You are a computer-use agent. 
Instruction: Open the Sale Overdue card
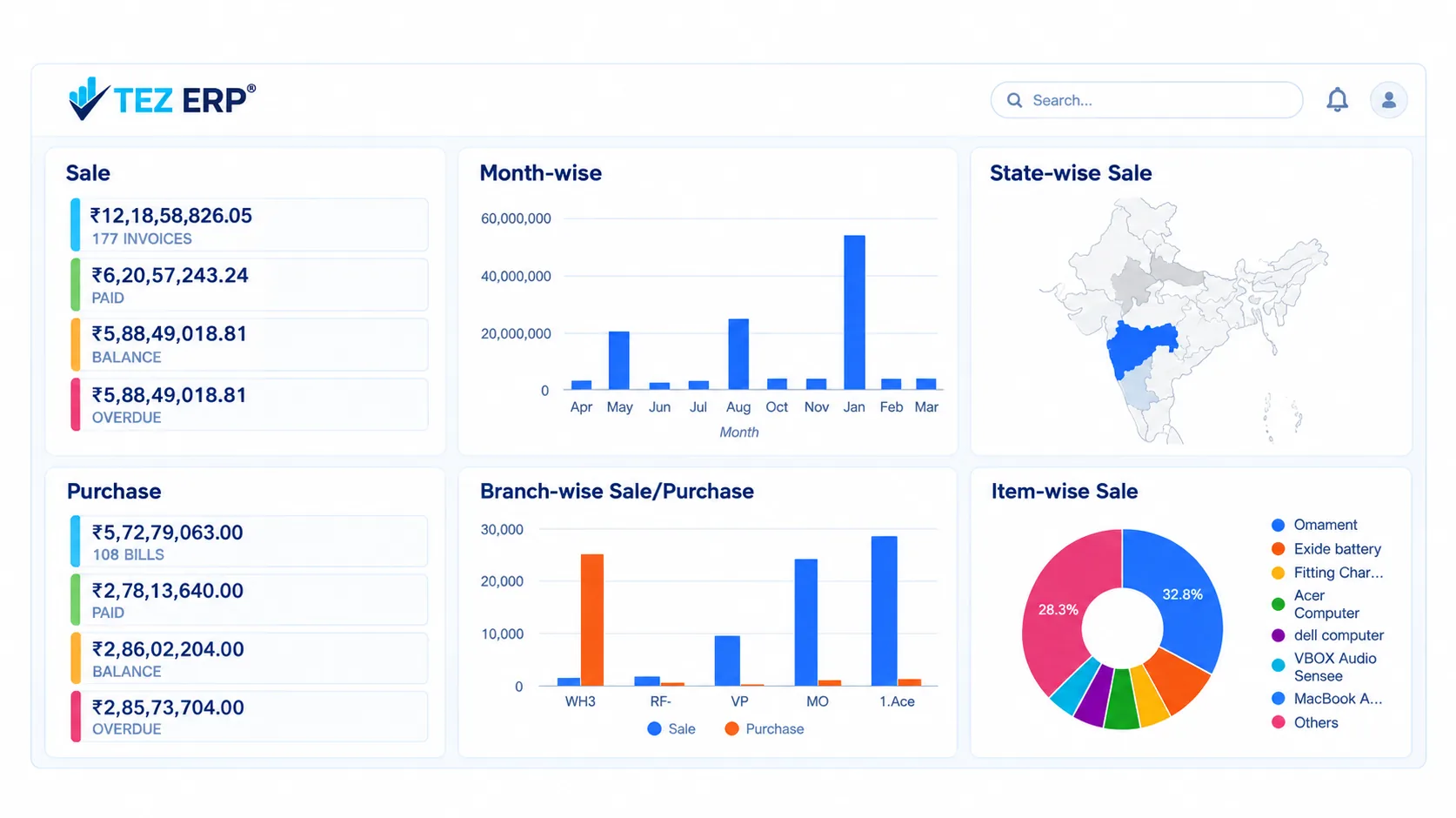tap(249, 404)
